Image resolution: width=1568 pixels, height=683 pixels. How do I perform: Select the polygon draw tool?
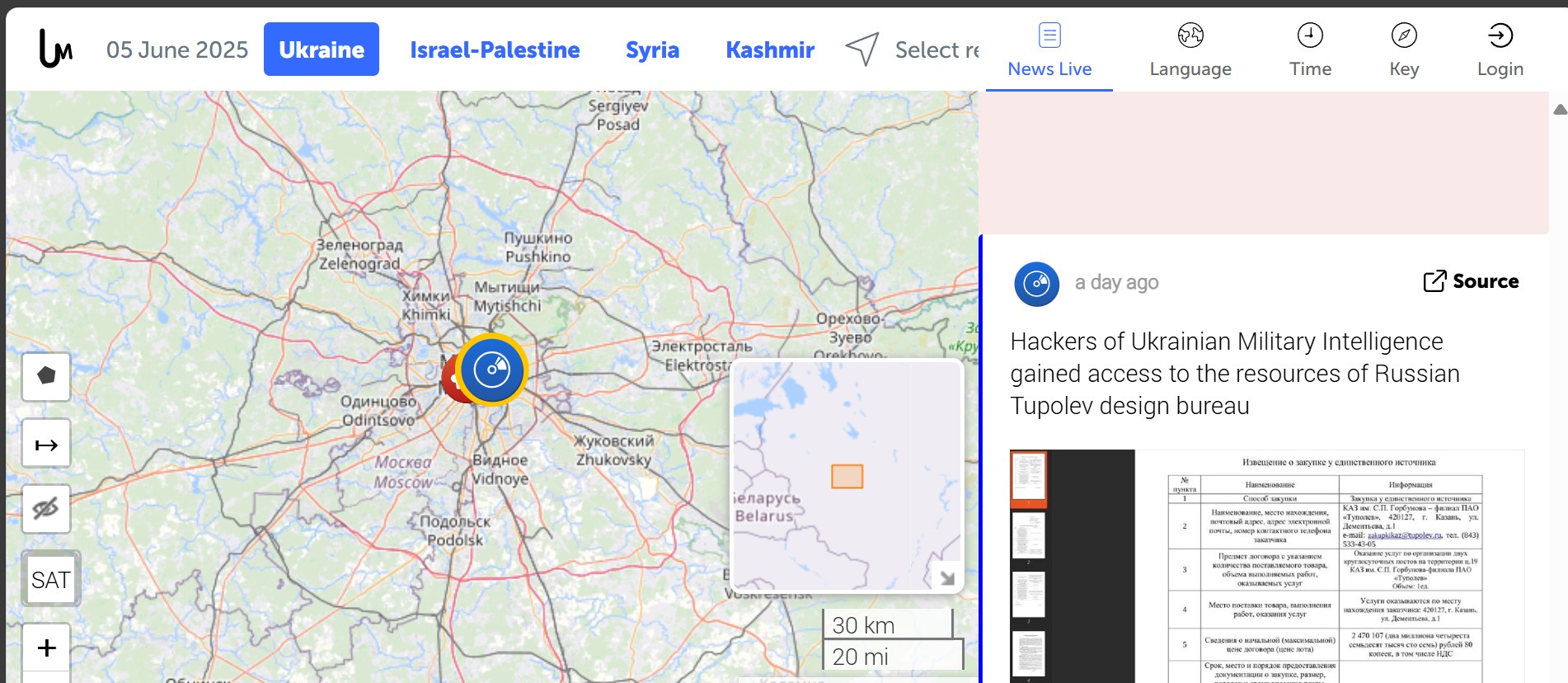[x=46, y=377]
